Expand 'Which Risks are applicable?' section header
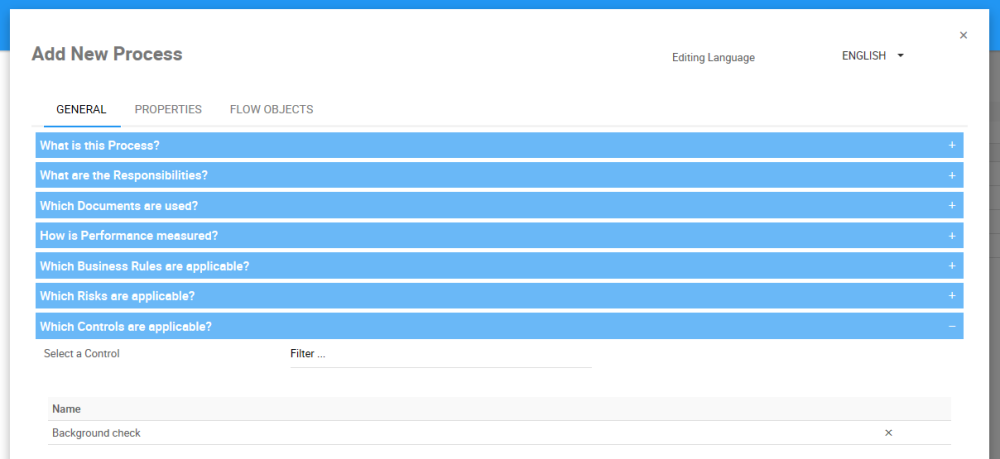Viewport: 1000px width, 459px height. tap(117, 296)
